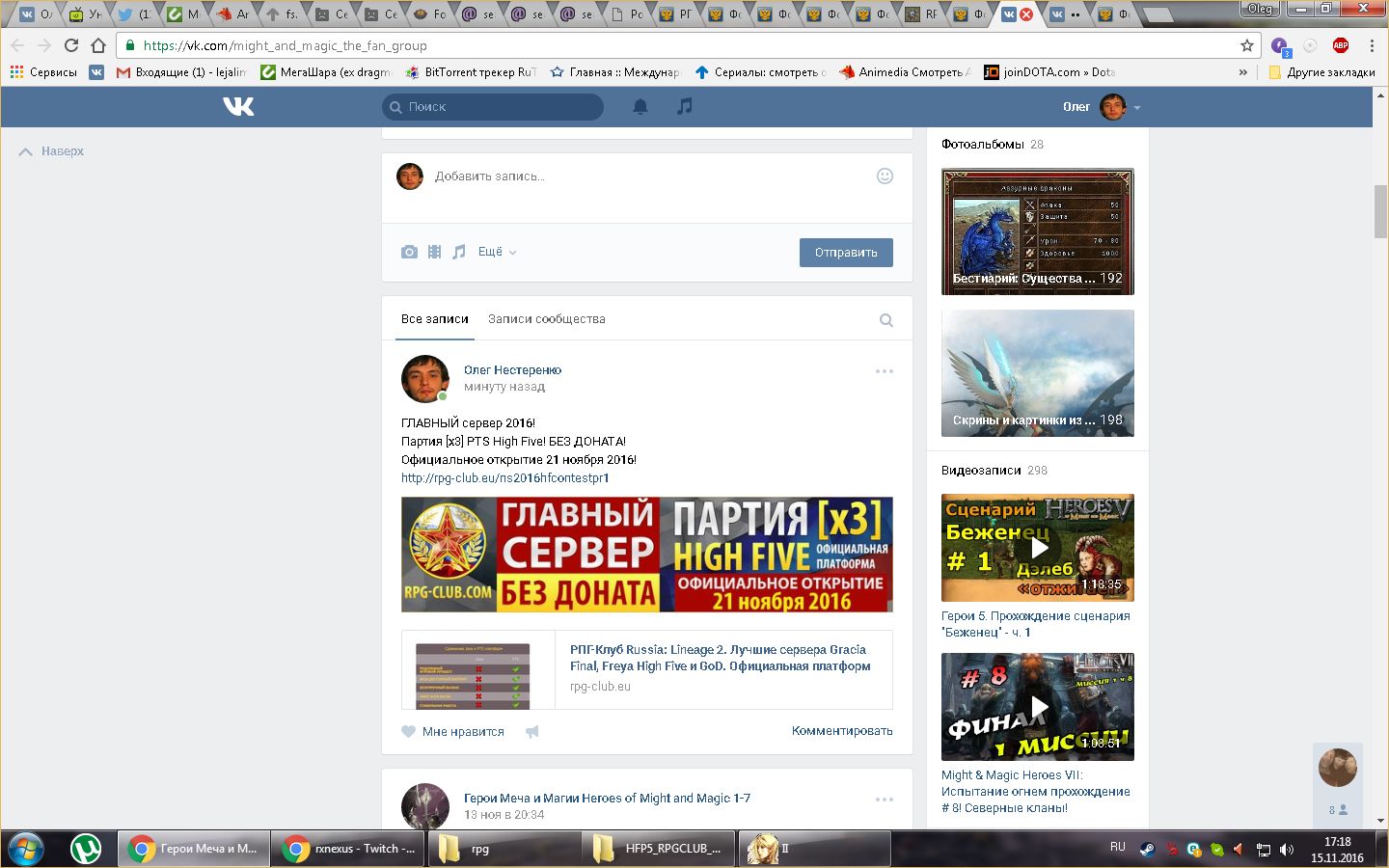The image size is (1389, 868).
Task: Switch to Записи сообщества tab
Action: [547, 319]
